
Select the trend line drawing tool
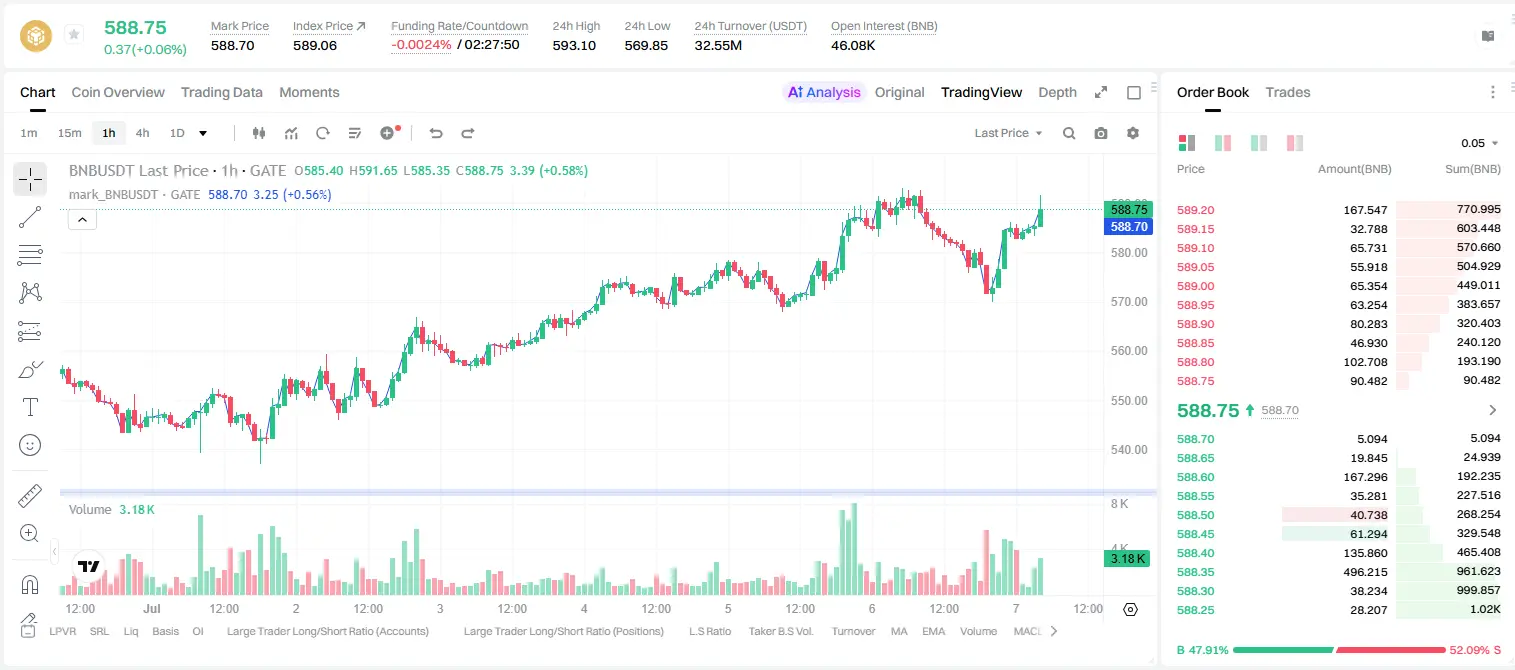(30, 217)
